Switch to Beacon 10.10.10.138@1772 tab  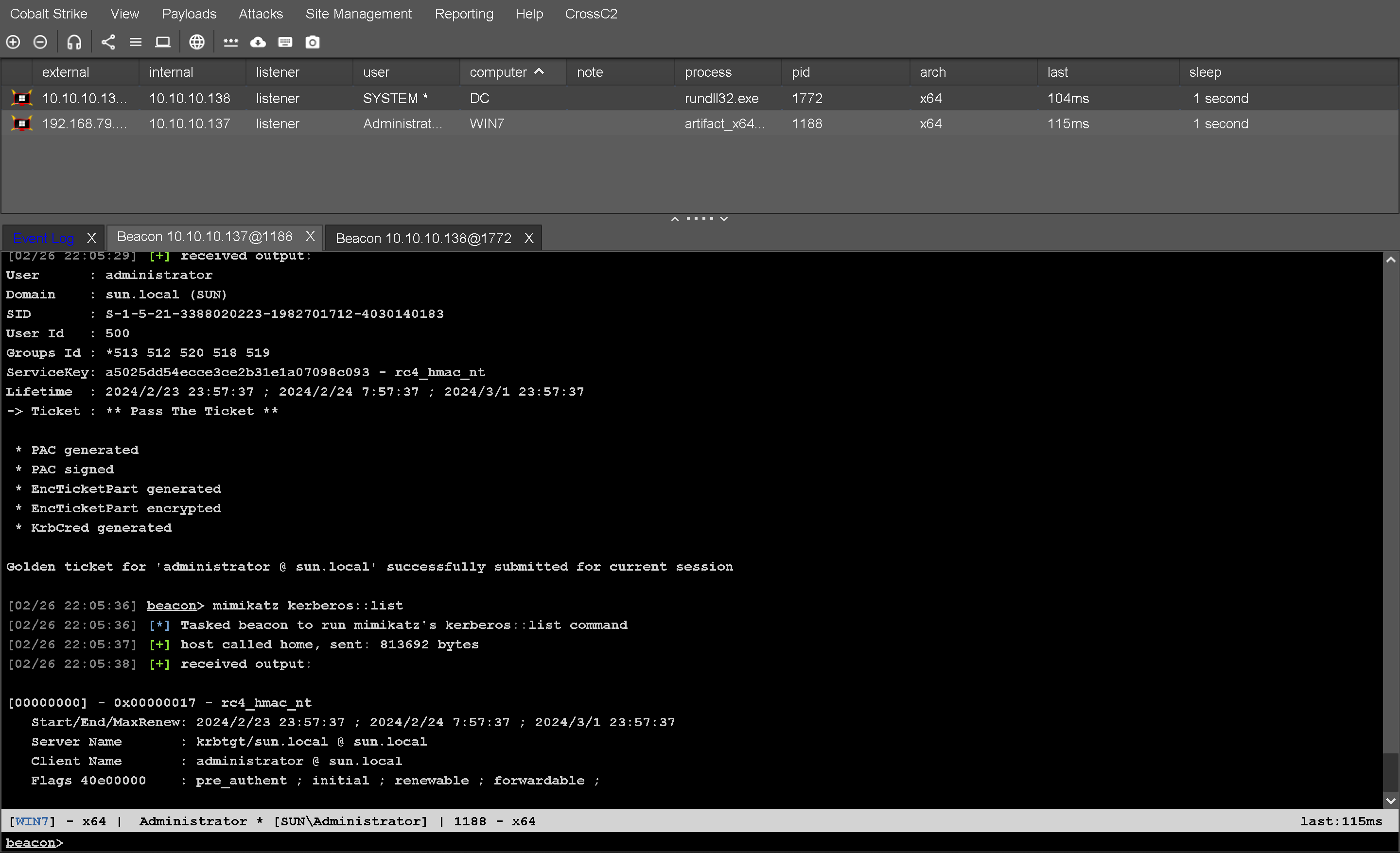coord(423,239)
